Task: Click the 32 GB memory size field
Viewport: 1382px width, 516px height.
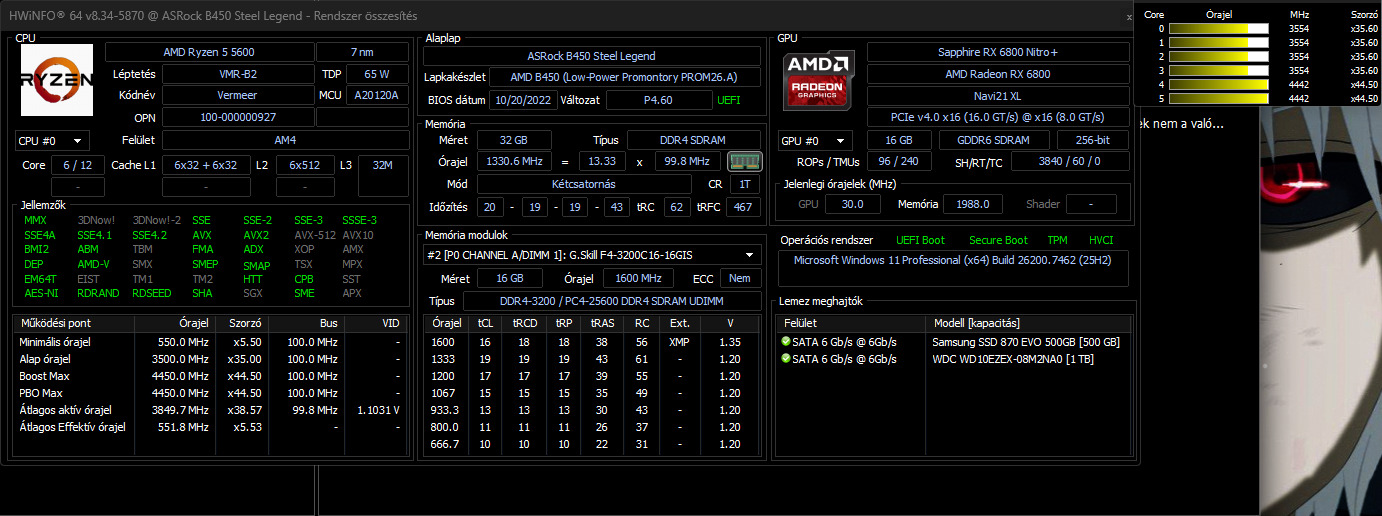Action: coord(514,139)
